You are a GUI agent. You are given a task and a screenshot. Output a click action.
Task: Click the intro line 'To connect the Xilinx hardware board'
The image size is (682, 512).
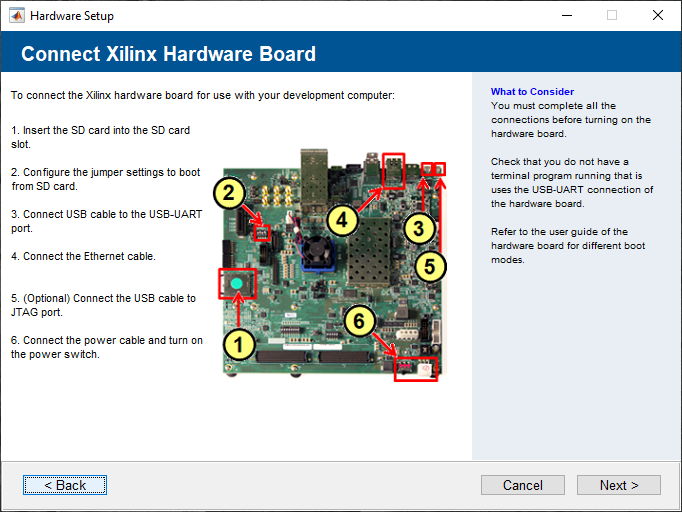click(203, 95)
